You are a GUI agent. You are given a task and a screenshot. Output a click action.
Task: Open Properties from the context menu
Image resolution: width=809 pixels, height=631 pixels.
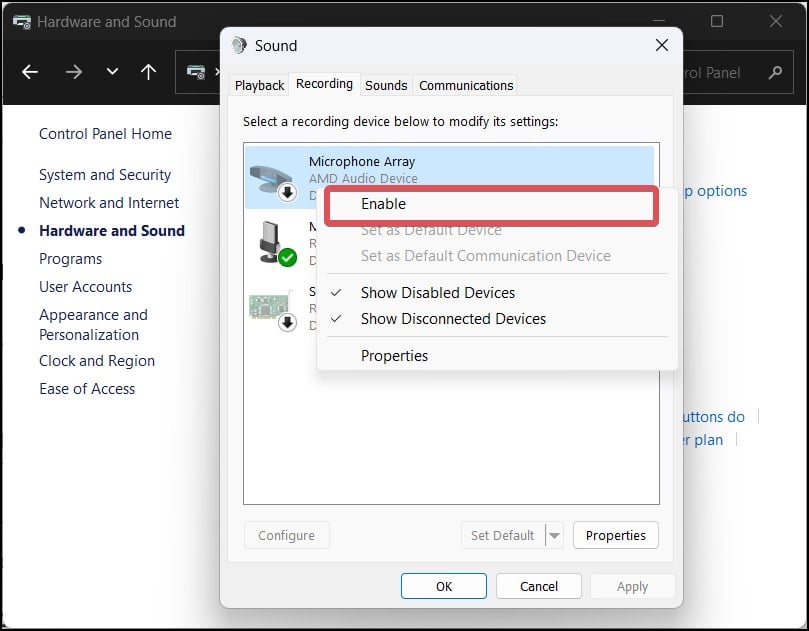[394, 356]
